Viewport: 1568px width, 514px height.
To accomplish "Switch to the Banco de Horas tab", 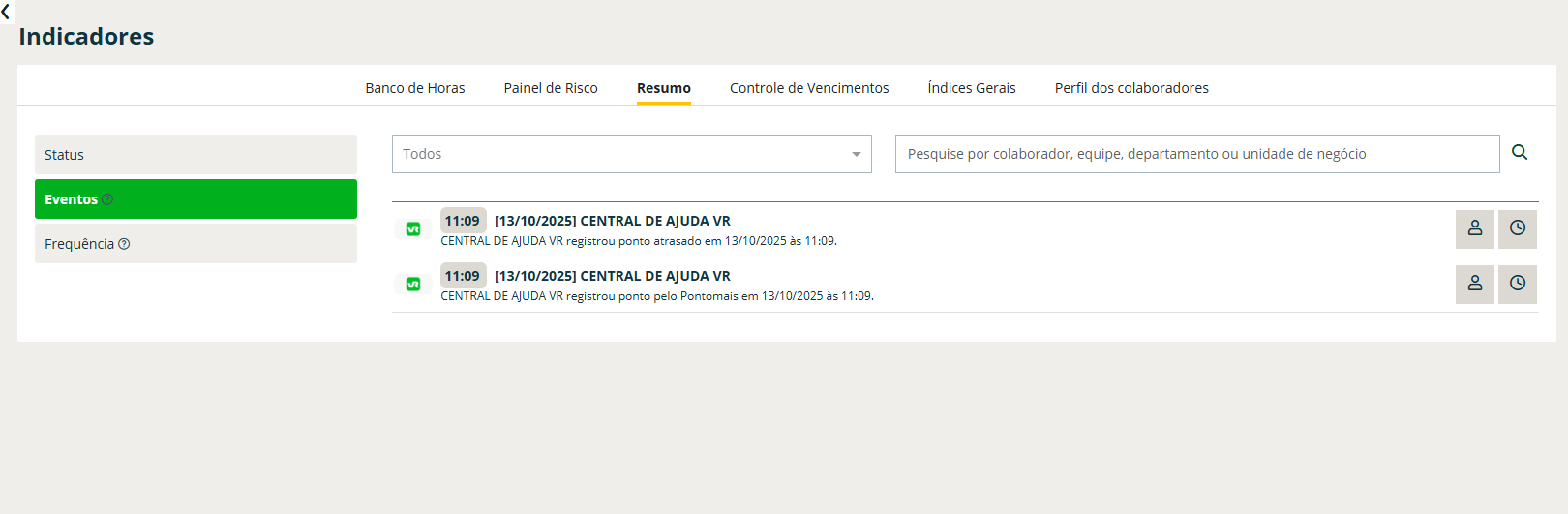I will click(x=414, y=88).
